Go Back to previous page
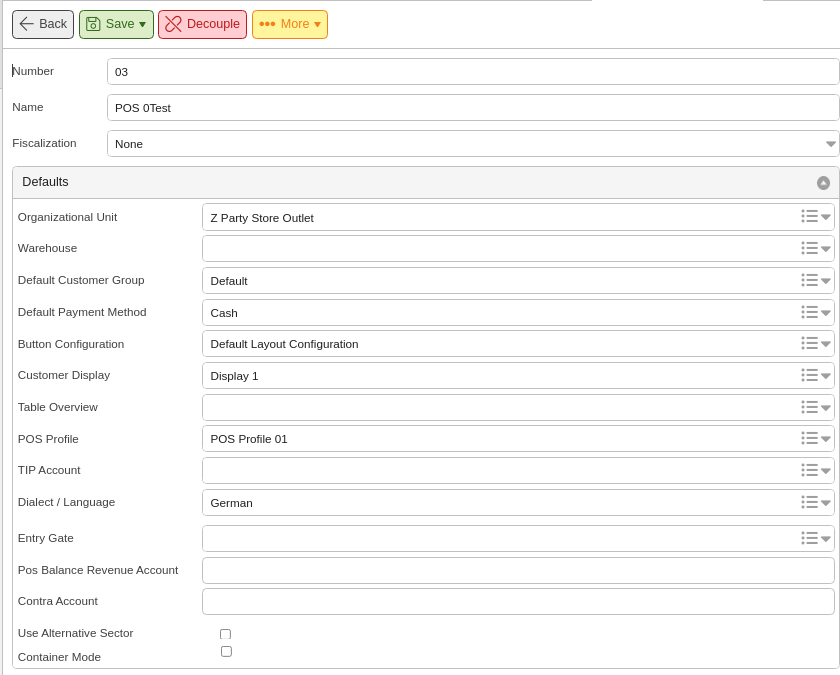Image resolution: width=840 pixels, height=675 pixels. [x=43, y=24]
